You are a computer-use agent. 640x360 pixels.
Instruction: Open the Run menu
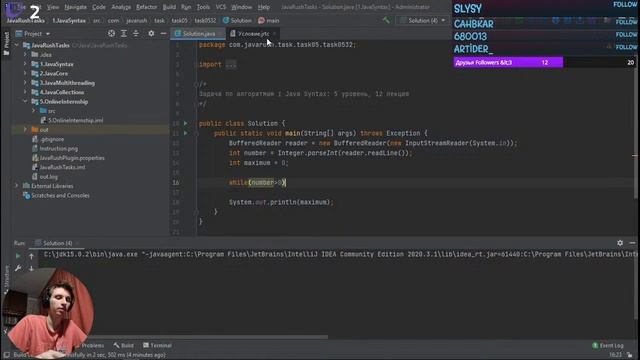click(x=186, y=7)
